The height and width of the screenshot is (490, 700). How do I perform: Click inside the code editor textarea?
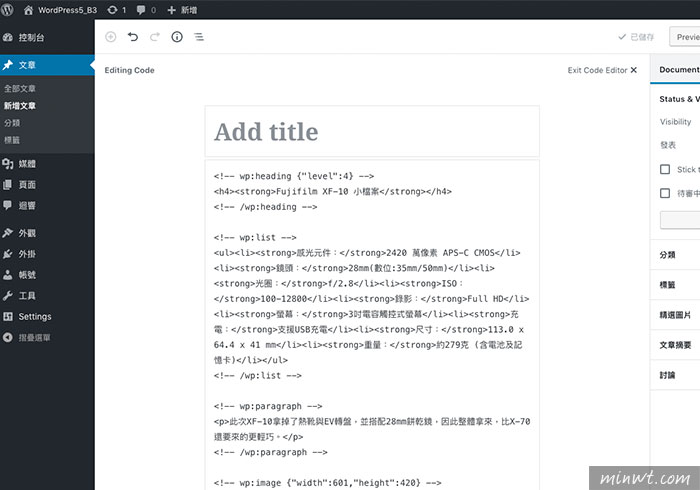point(372,325)
